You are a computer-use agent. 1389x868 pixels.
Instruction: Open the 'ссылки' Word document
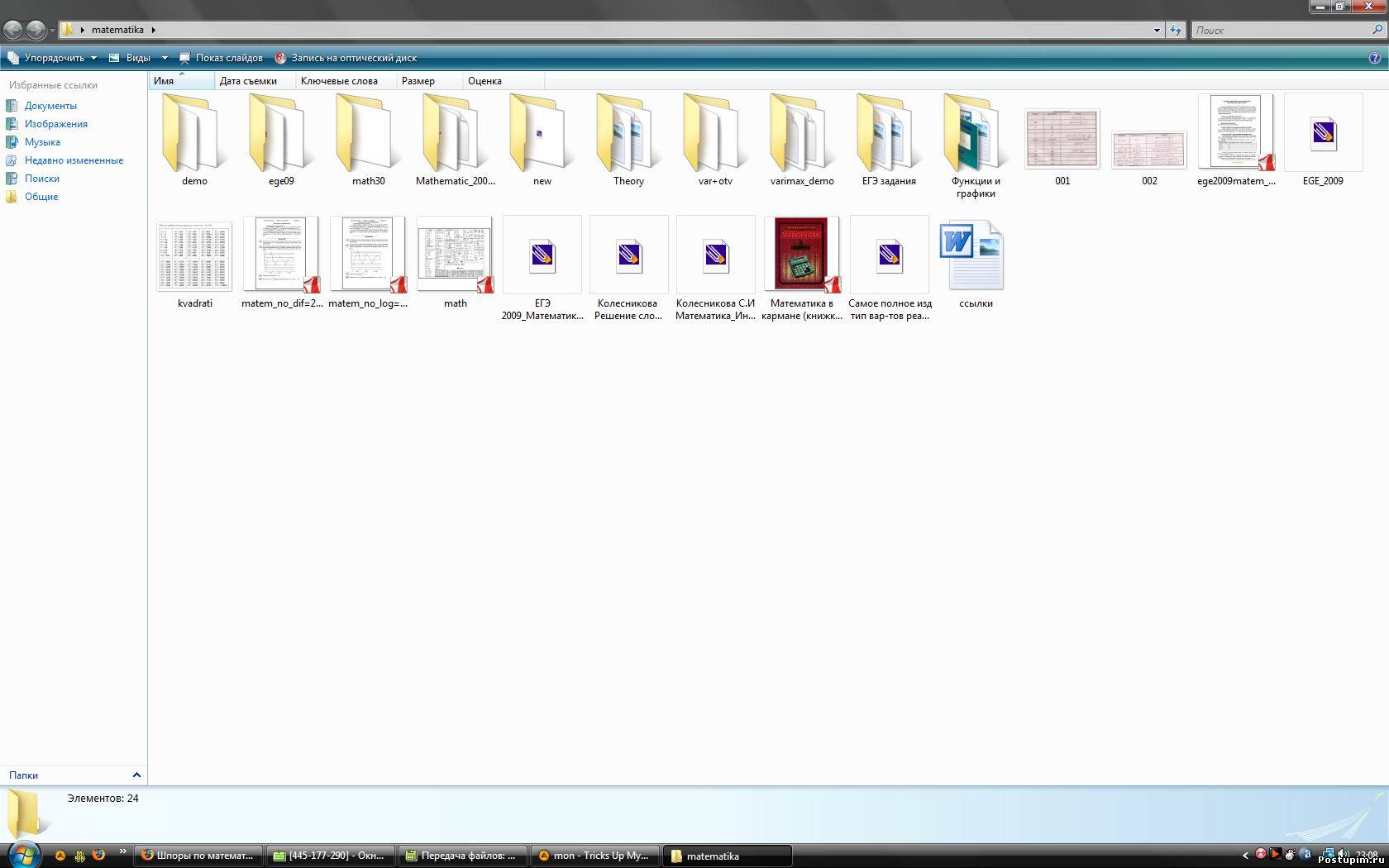point(973,256)
